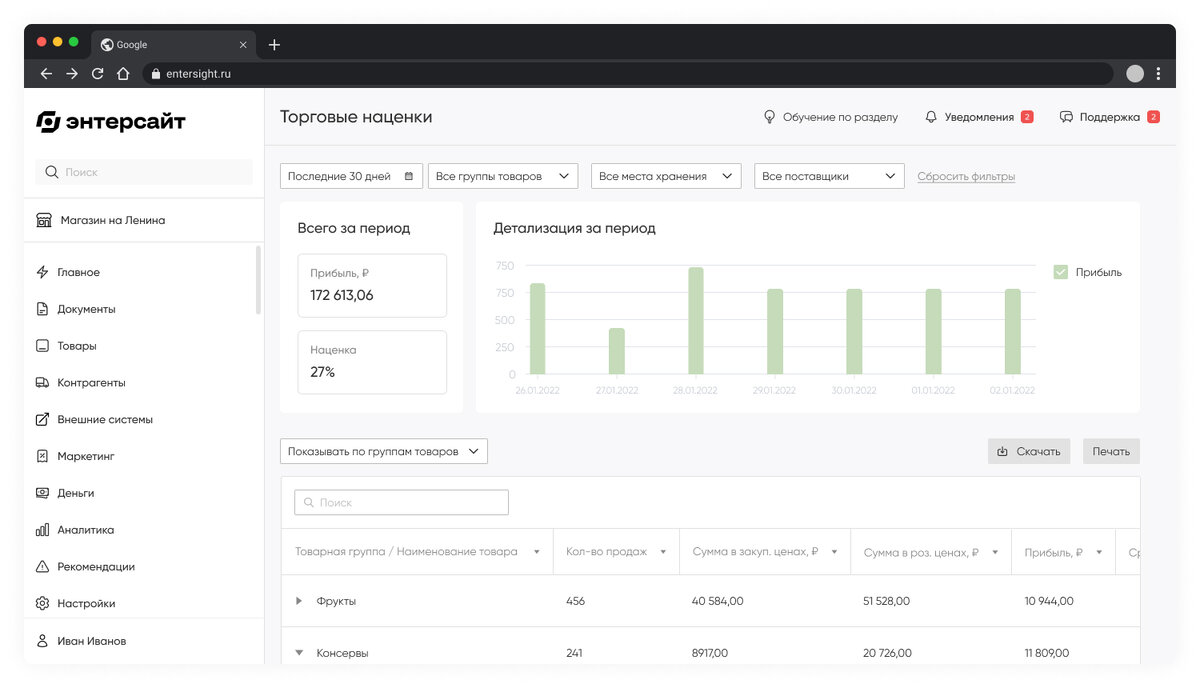
Task: Open Показывать по группам товаров dropdown
Action: (x=384, y=451)
